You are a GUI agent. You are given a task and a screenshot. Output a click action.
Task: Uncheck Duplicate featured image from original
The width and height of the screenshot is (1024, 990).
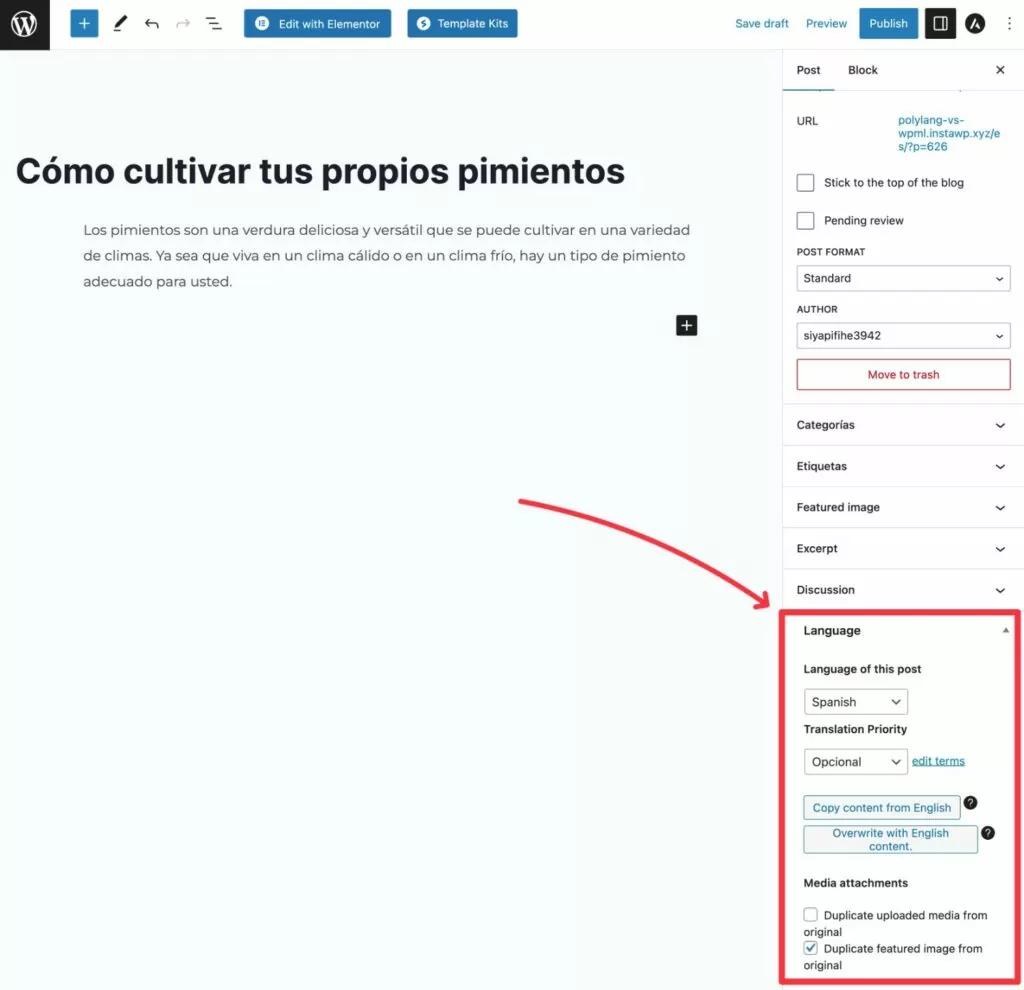(x=810, y=948)
